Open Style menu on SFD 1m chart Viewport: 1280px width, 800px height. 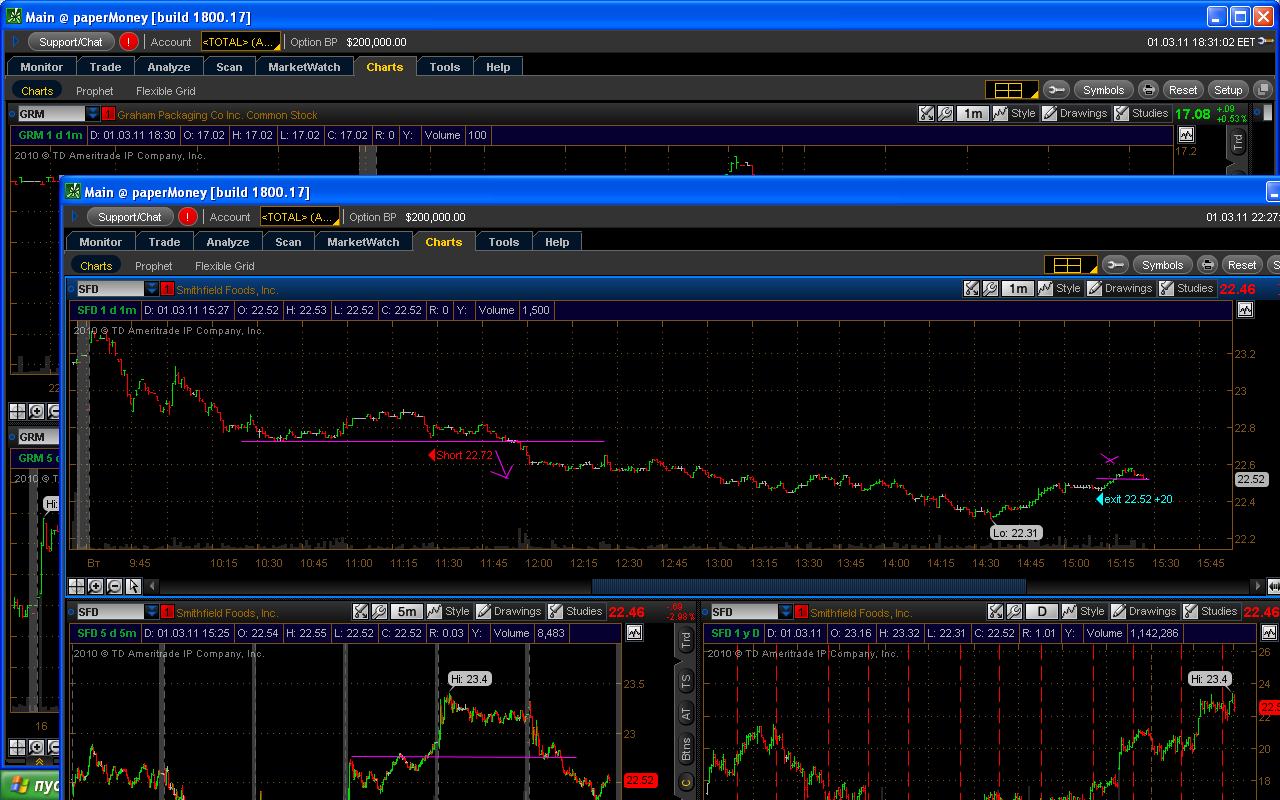click(1060, 288)
